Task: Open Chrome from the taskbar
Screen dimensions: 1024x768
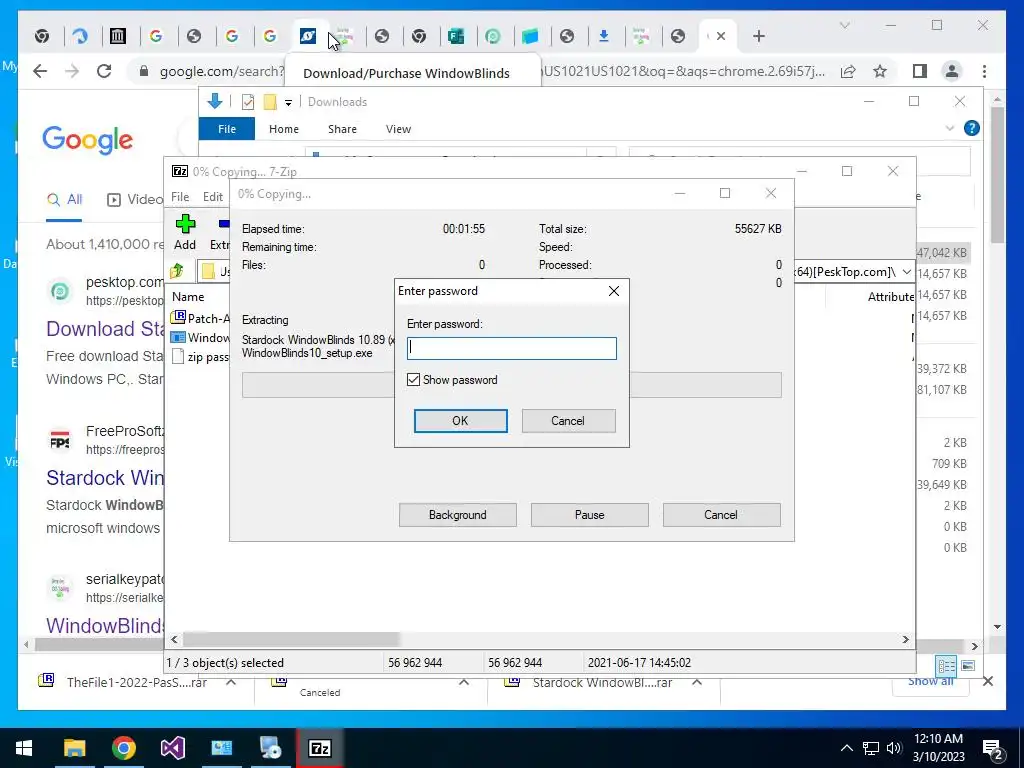Action: [x=123, y=748]
